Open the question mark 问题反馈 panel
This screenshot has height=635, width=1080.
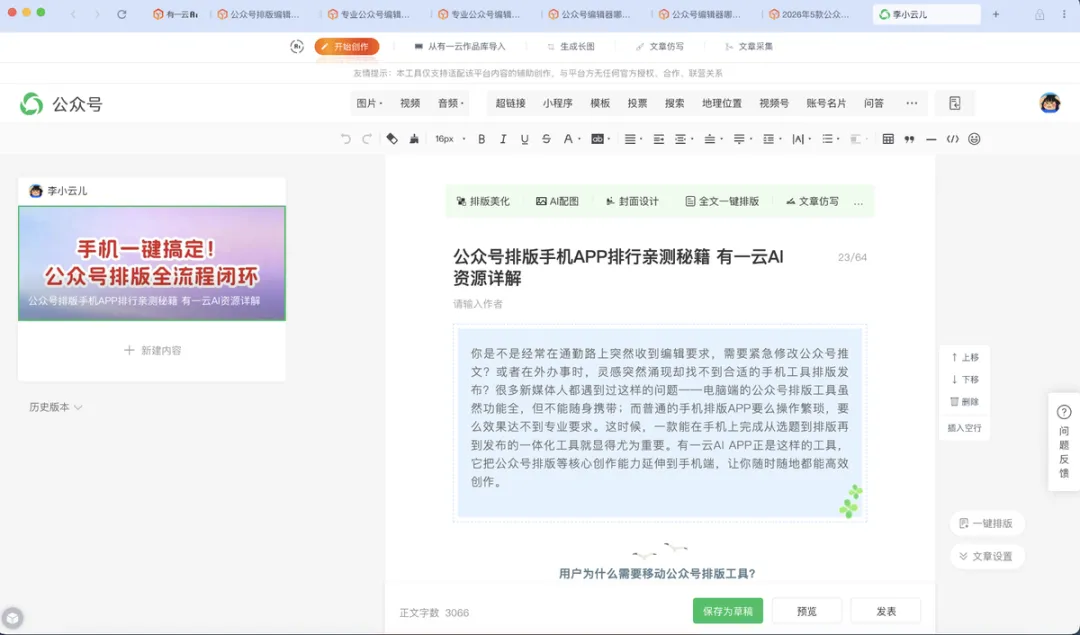1064,441
